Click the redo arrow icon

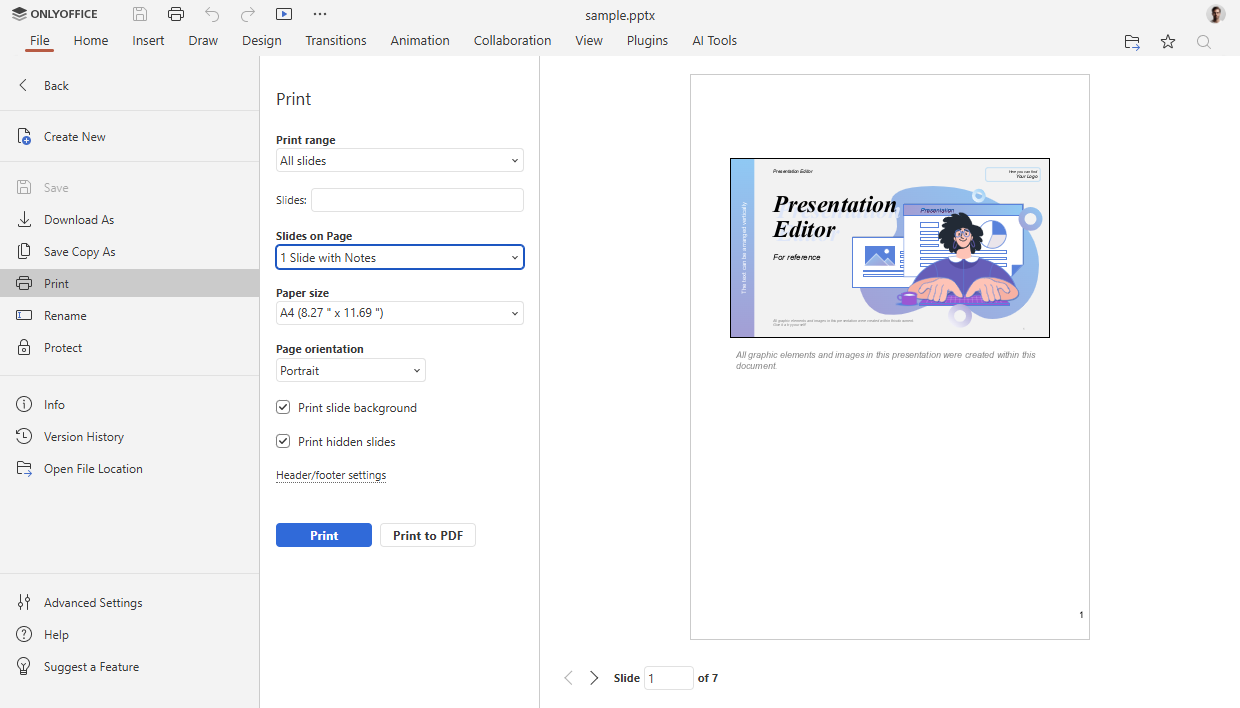[x=248, y=14]
